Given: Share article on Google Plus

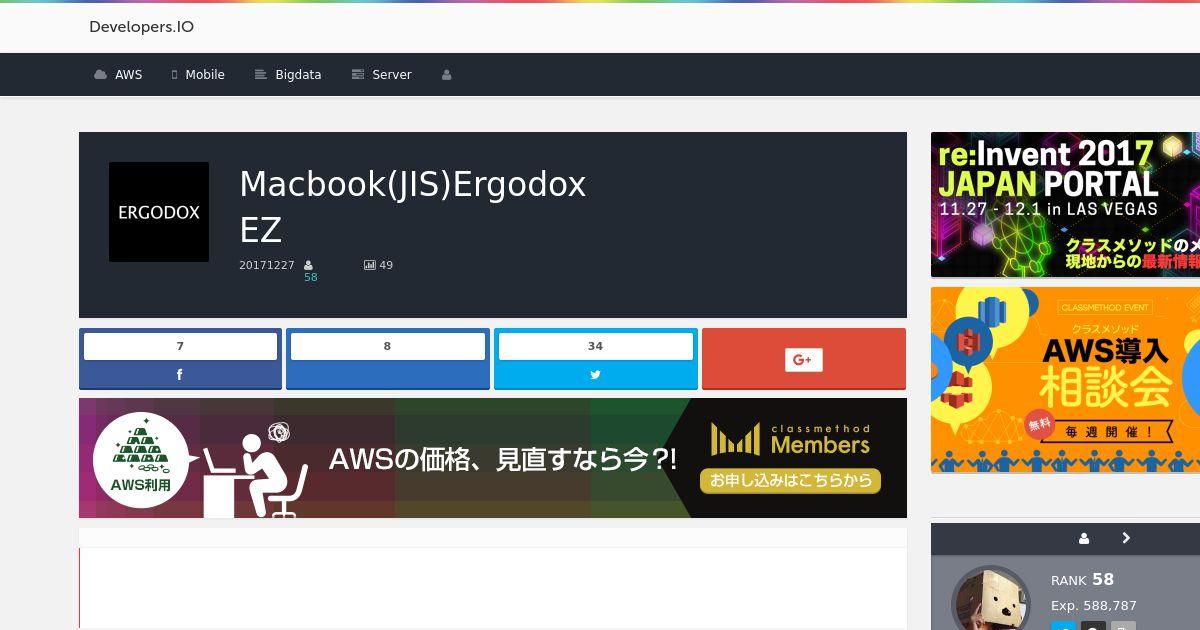Looking at the screenshot, I should (804, 359).
